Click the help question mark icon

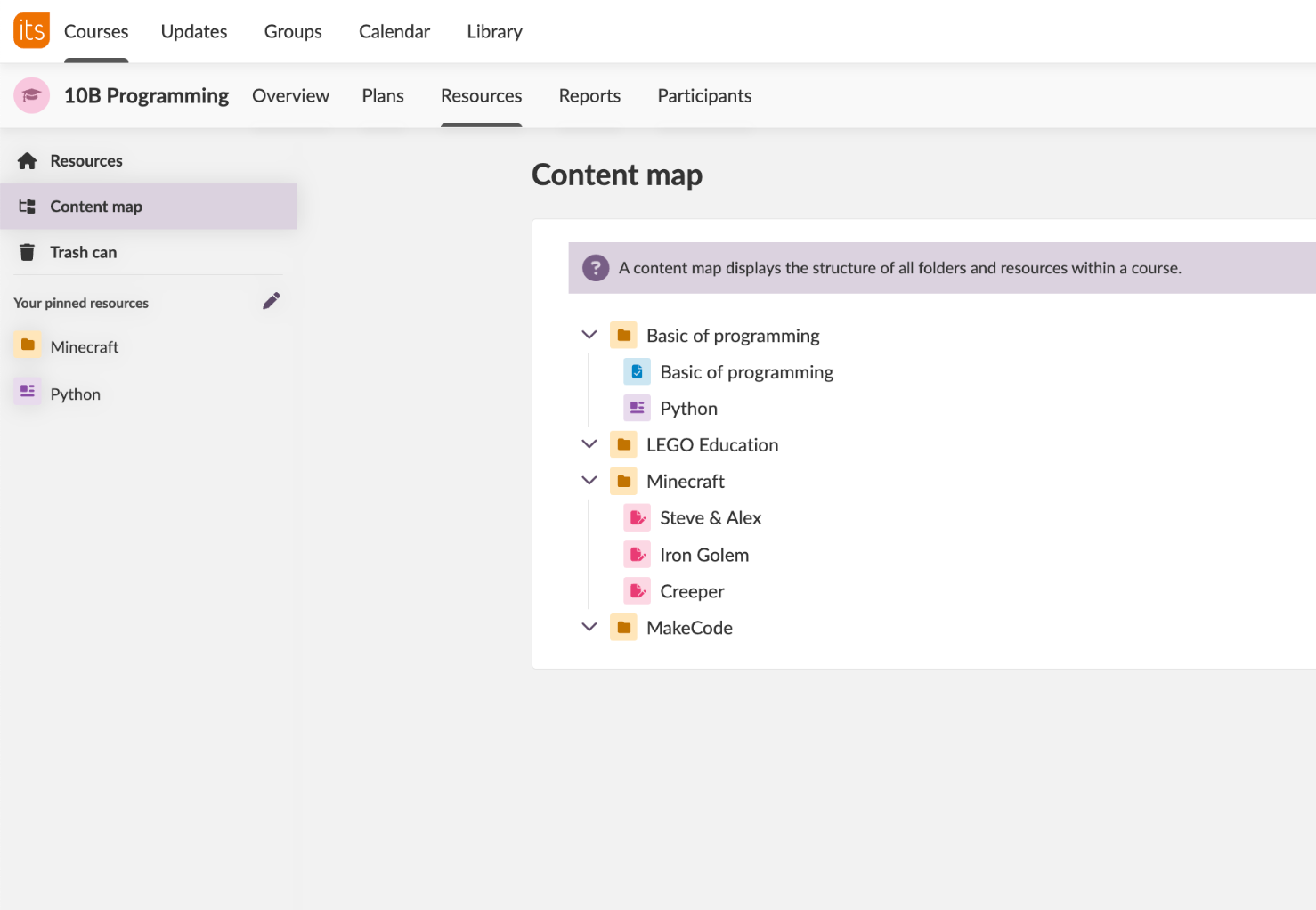(596, 268)
